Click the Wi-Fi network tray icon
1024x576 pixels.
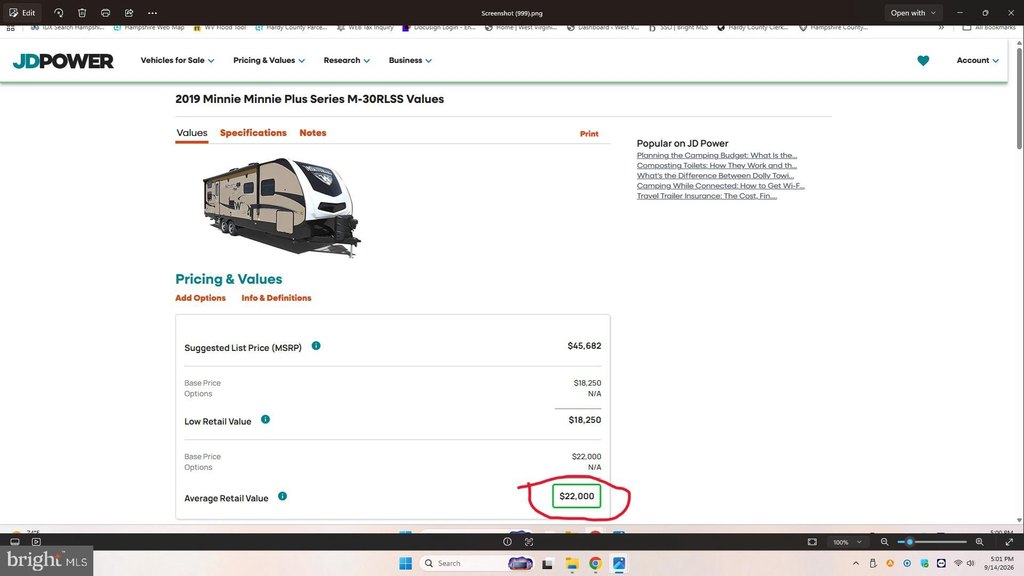pyautogui.click(x=958, y=563)
